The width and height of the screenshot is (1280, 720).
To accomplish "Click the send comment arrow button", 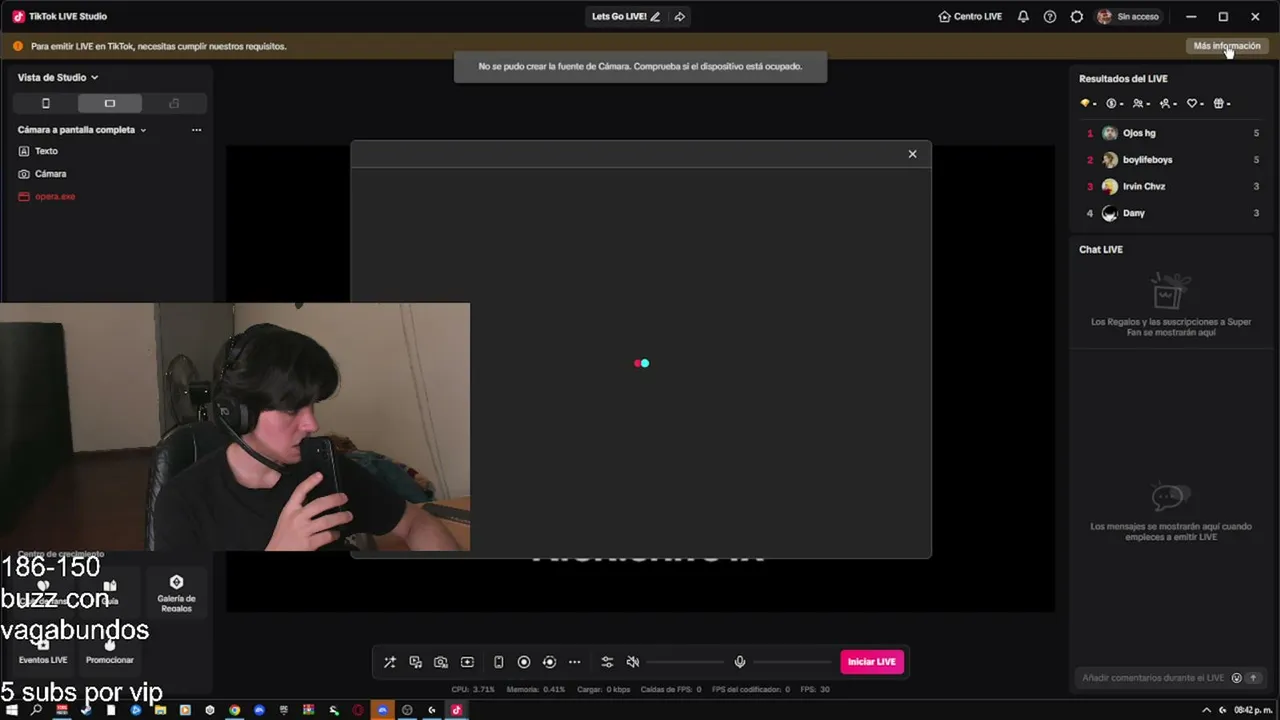I will 1253,678.
